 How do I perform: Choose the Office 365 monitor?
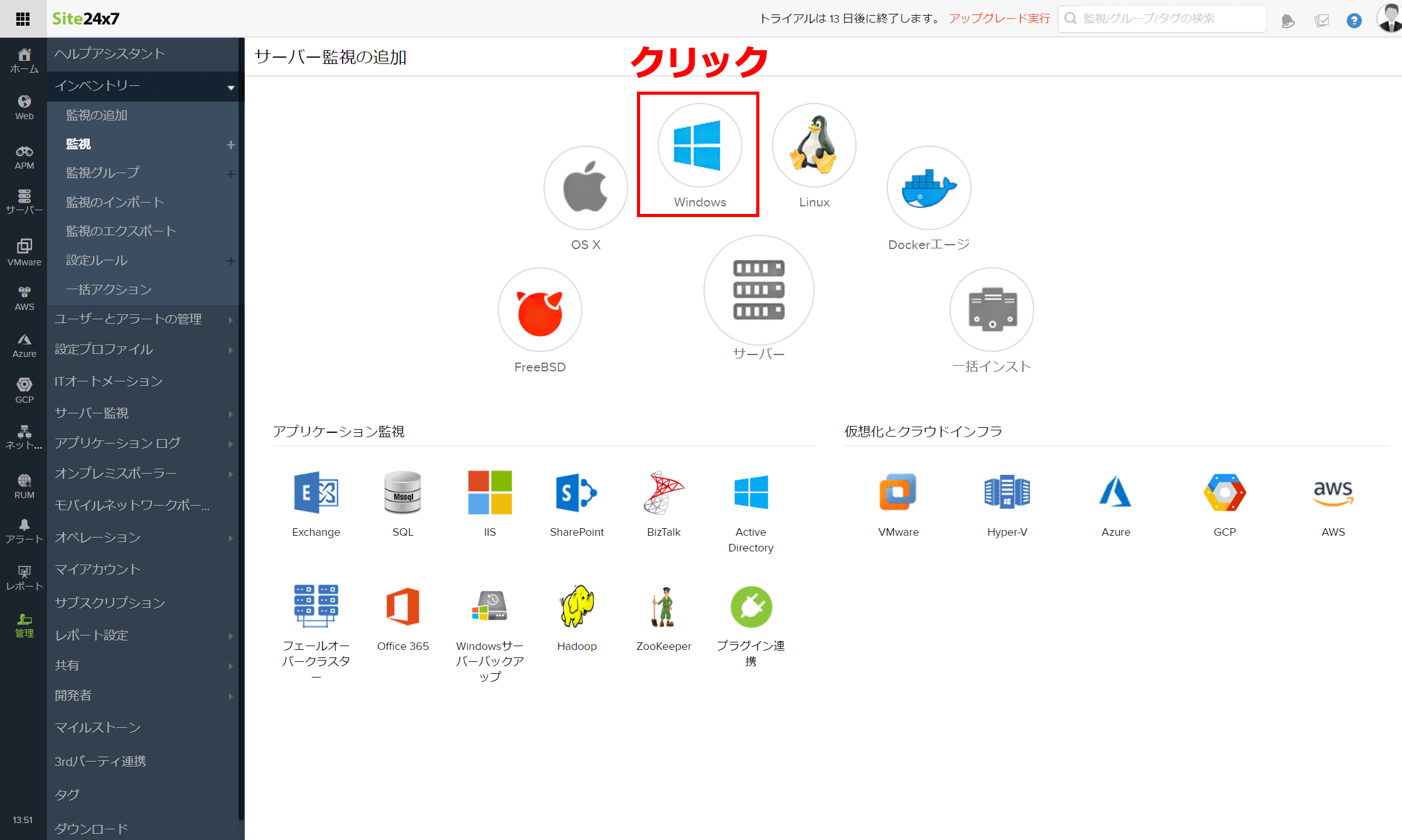pos(403,607)
